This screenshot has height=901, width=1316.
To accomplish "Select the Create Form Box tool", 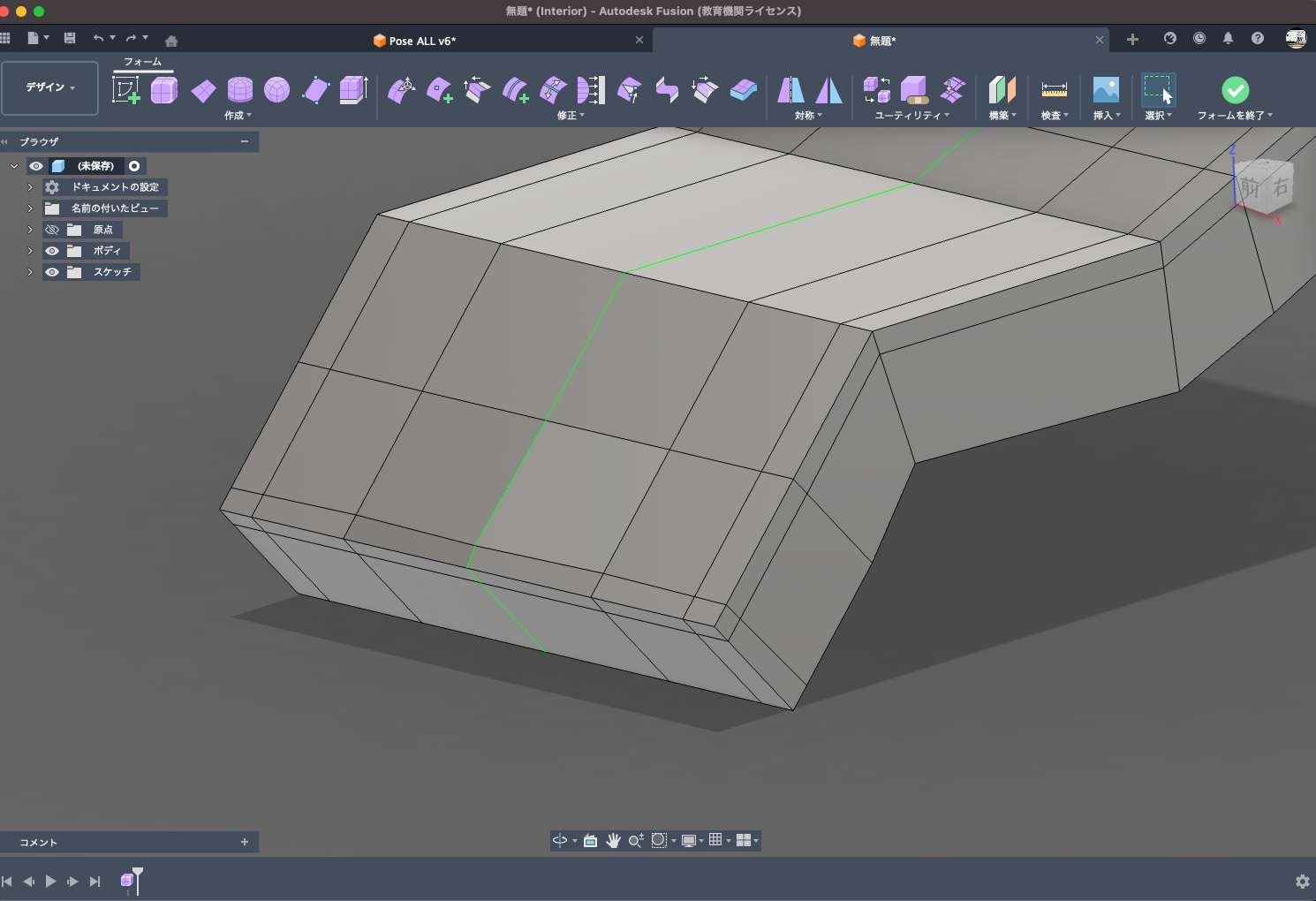I will [164, 90].
